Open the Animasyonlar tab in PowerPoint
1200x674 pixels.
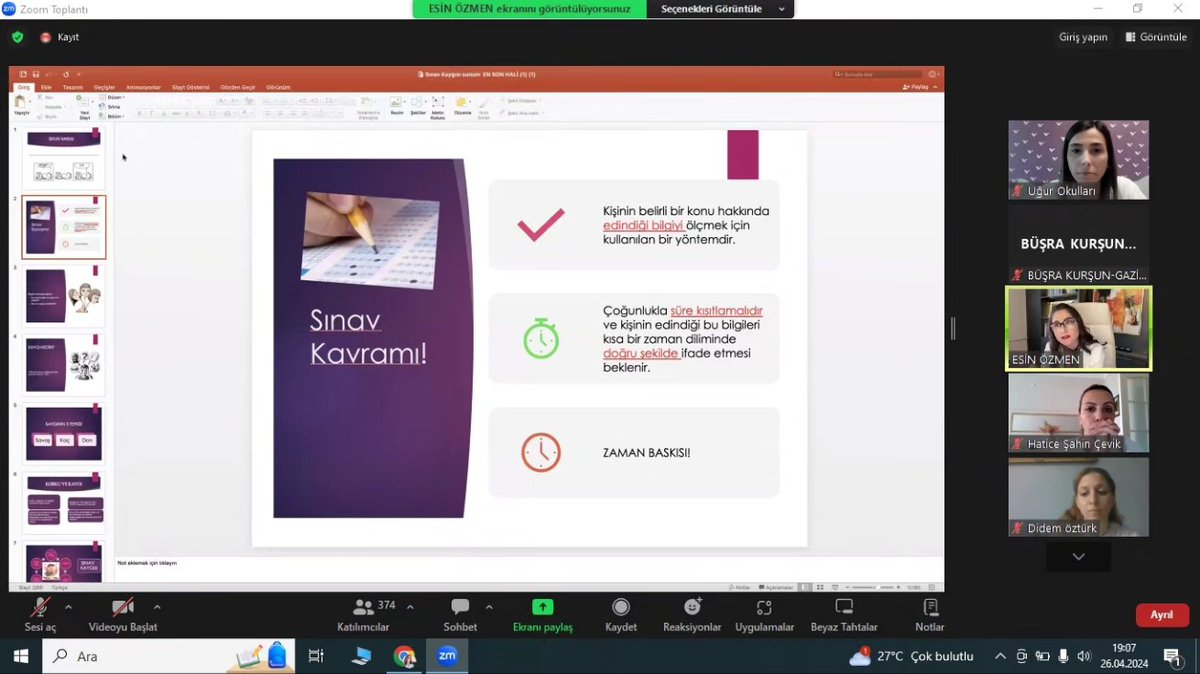coord(143,87)
